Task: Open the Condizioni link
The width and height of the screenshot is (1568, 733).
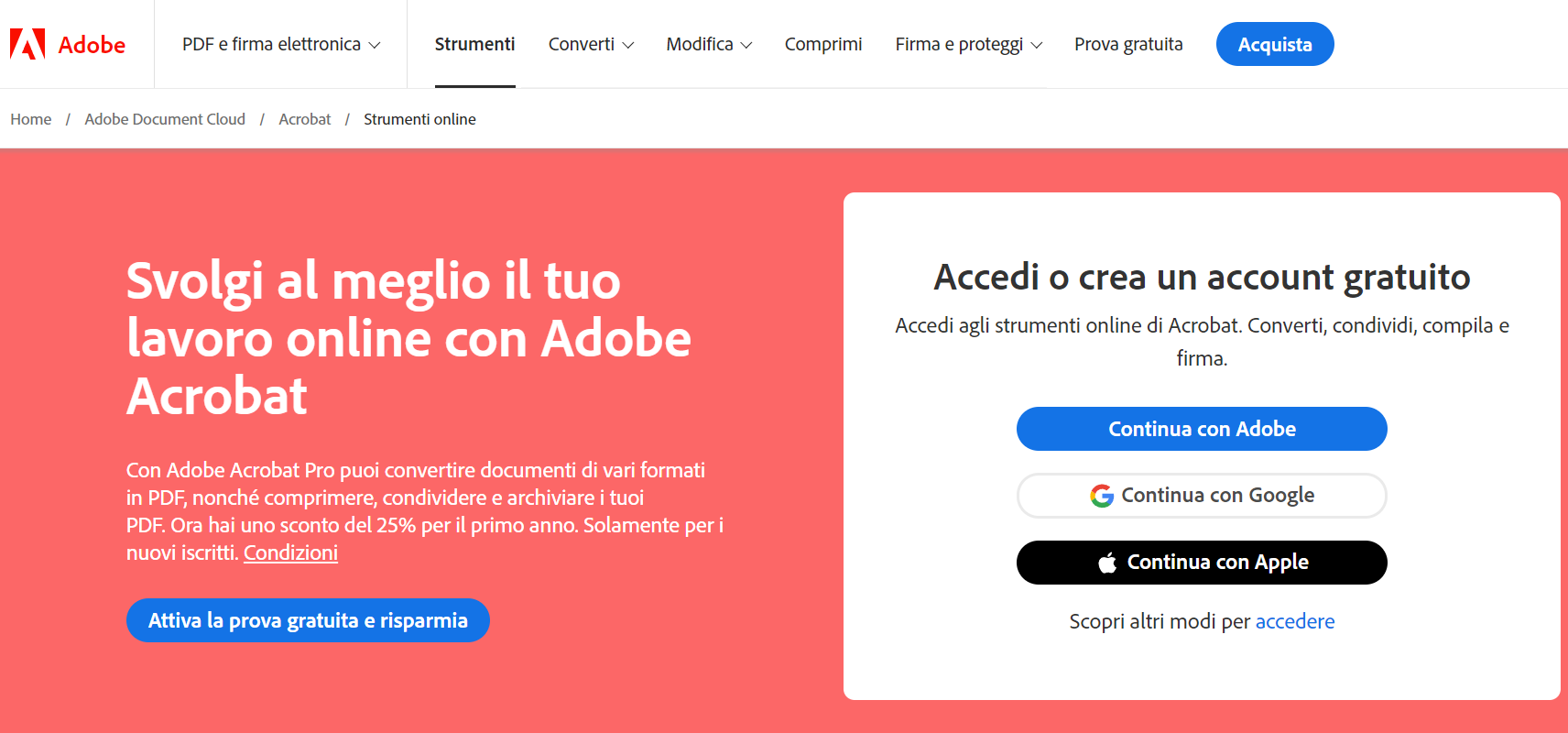Action: [290, 552]
